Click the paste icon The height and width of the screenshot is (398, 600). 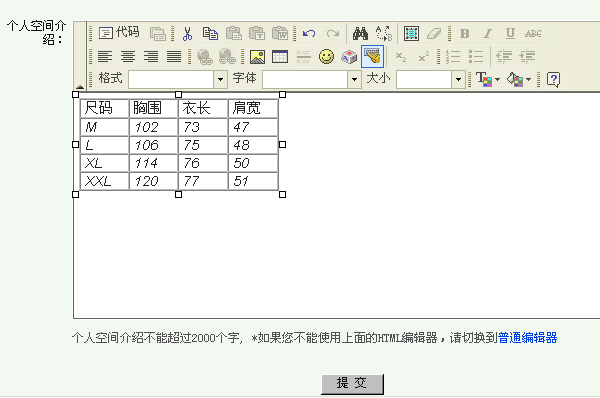point(233,34)
